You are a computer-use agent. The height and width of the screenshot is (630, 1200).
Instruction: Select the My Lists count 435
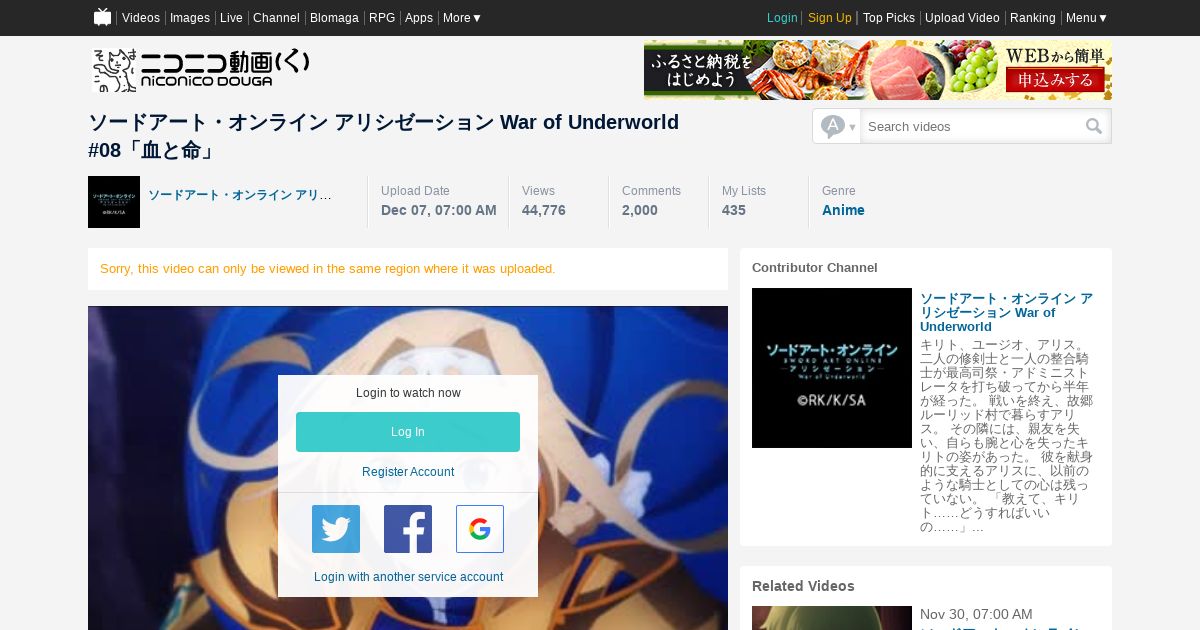(734, 210)
